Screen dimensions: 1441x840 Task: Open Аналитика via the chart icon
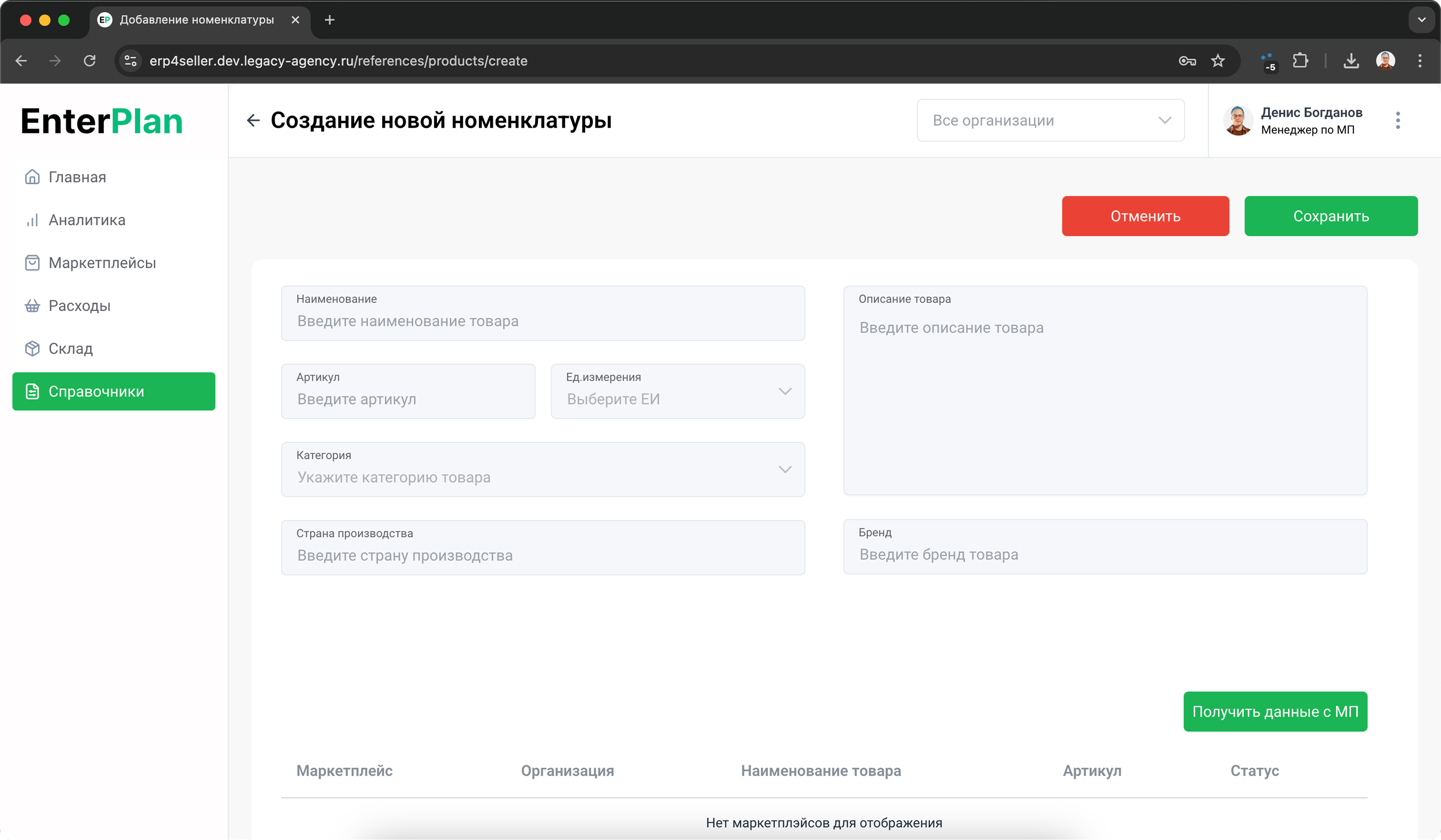32,220
